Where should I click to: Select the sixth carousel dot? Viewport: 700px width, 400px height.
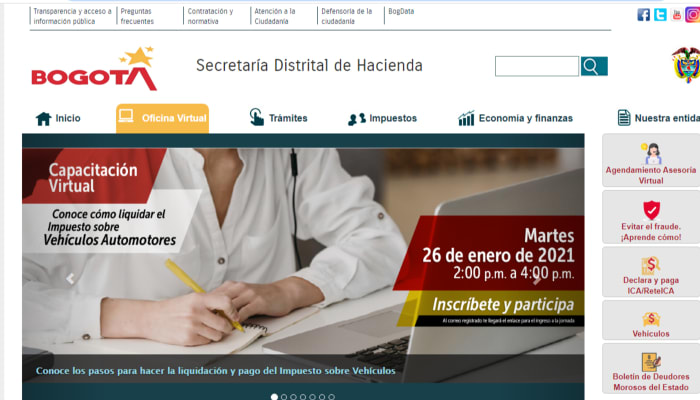point(322,396)
